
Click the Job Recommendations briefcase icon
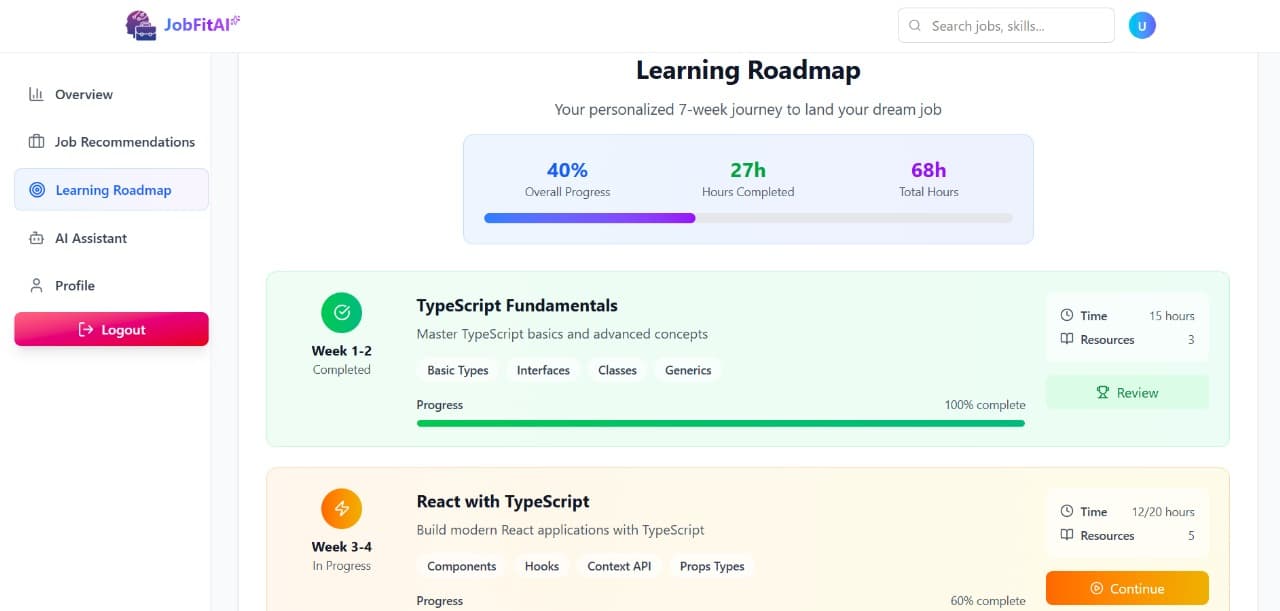tap(37, 141)
